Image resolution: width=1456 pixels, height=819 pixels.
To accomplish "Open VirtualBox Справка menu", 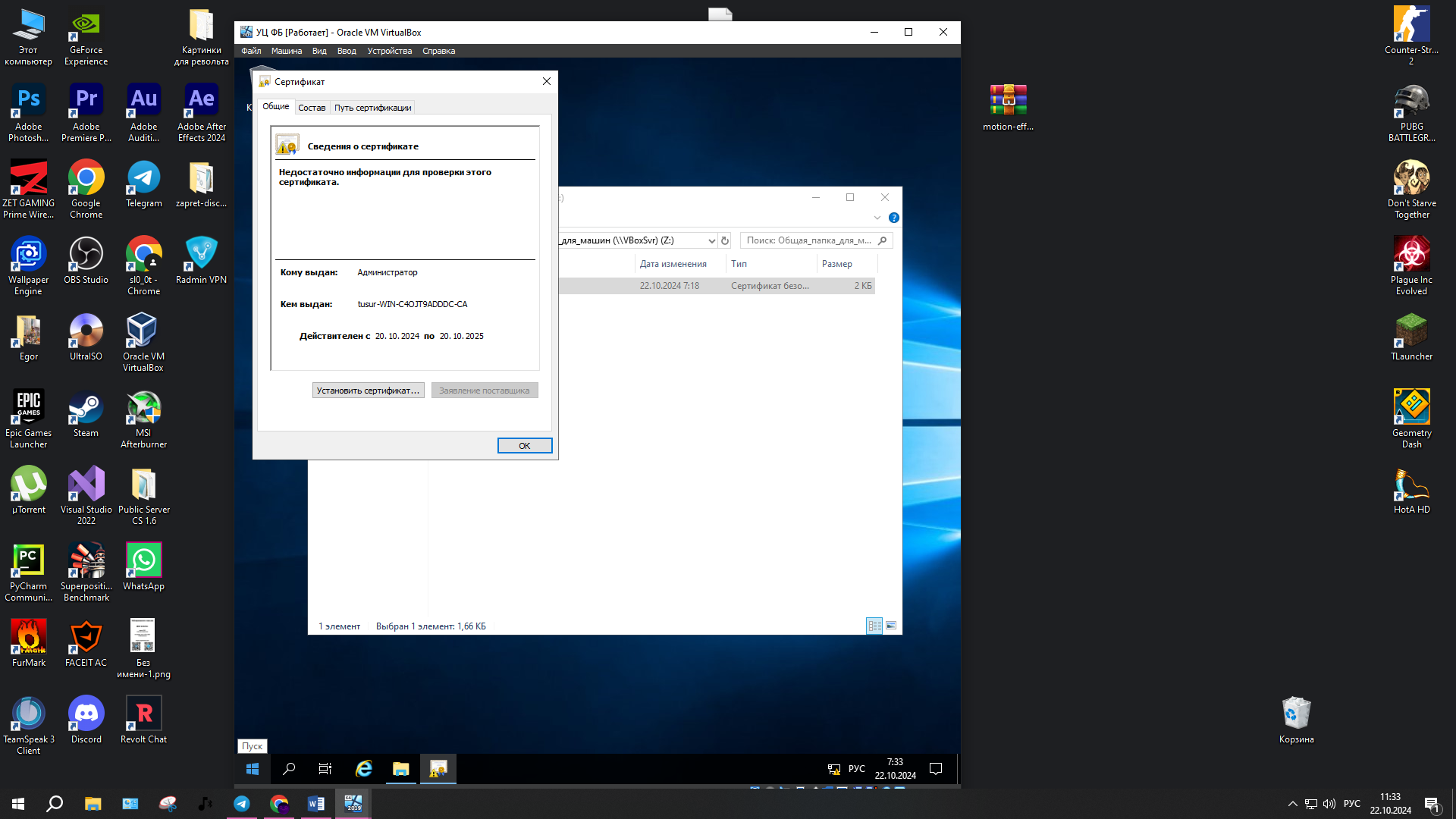I will (438, 51).
